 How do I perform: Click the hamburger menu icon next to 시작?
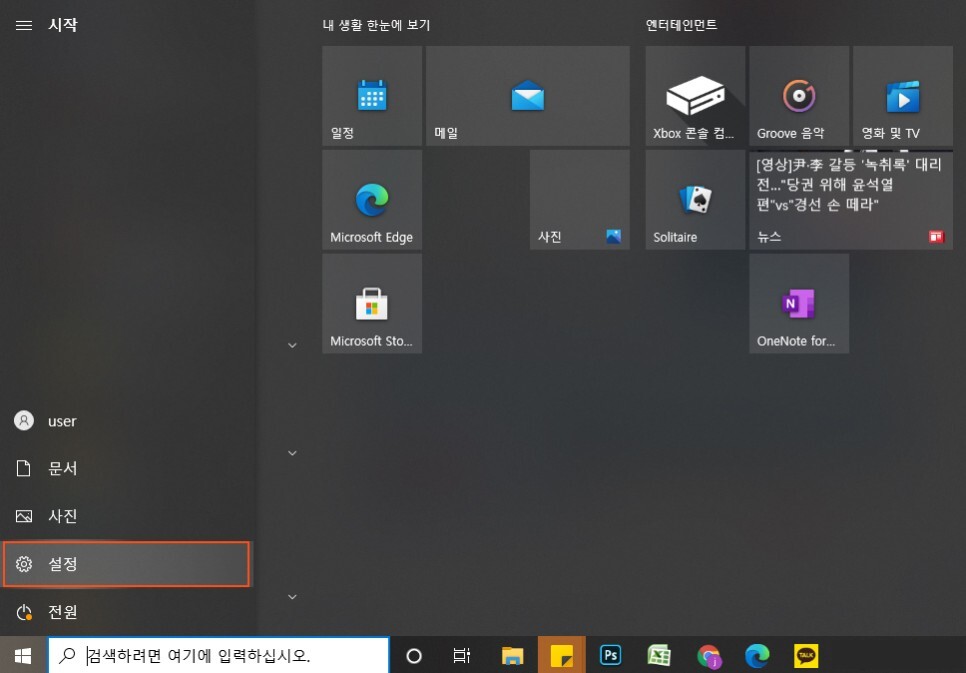24,25
